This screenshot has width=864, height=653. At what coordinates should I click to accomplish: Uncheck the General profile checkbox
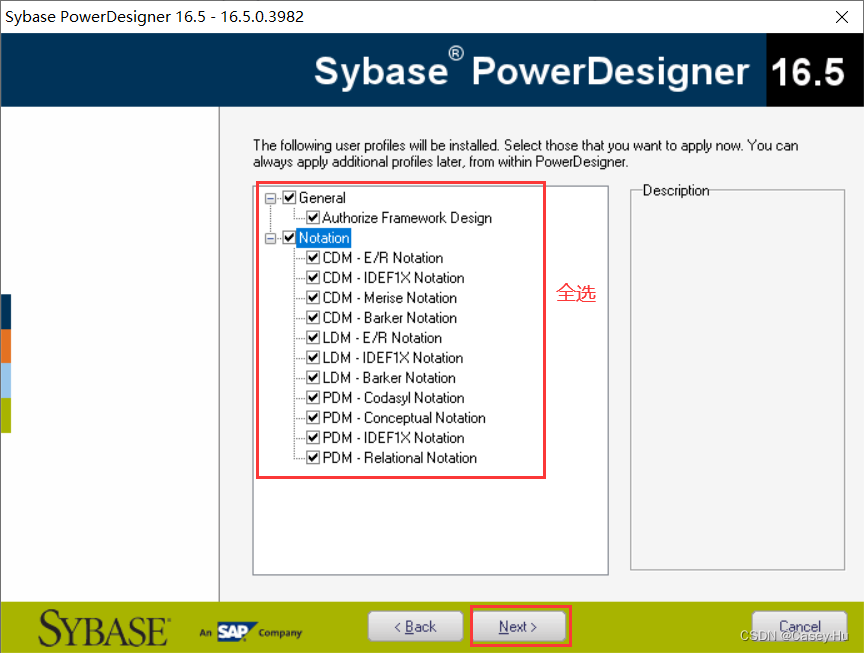289,198
